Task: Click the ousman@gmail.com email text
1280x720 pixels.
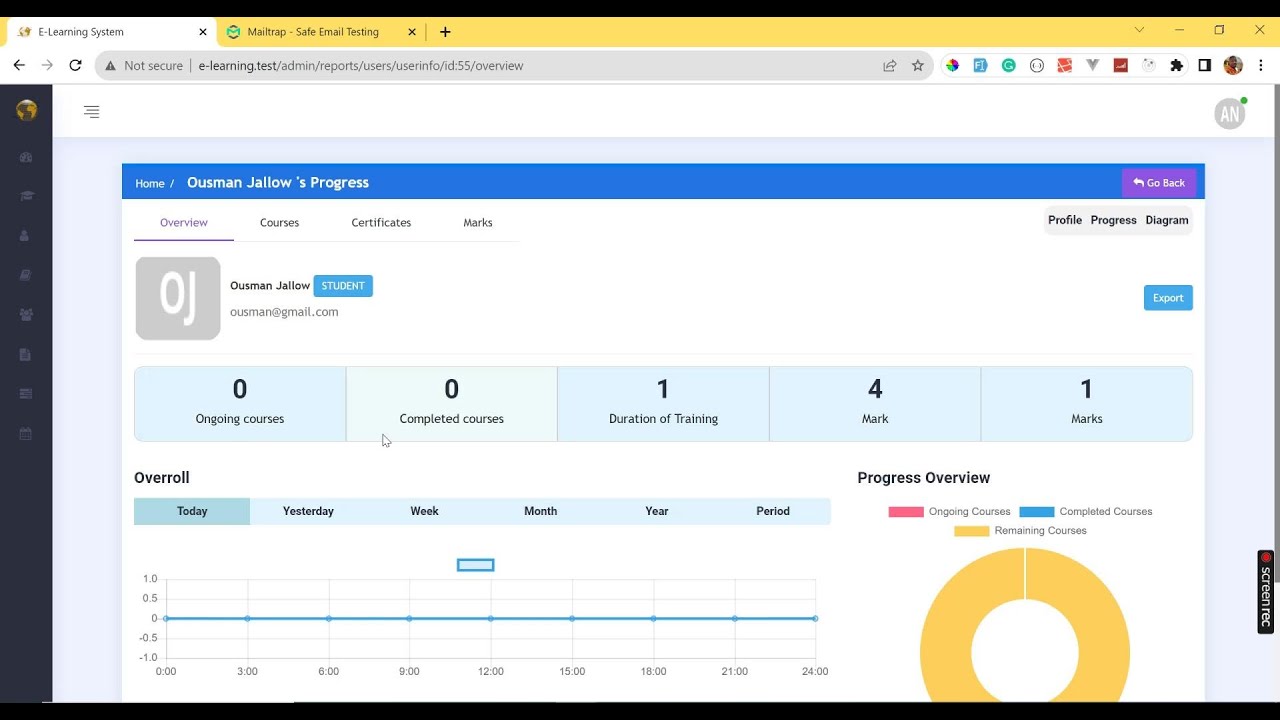Action: [x=284, y=312]
